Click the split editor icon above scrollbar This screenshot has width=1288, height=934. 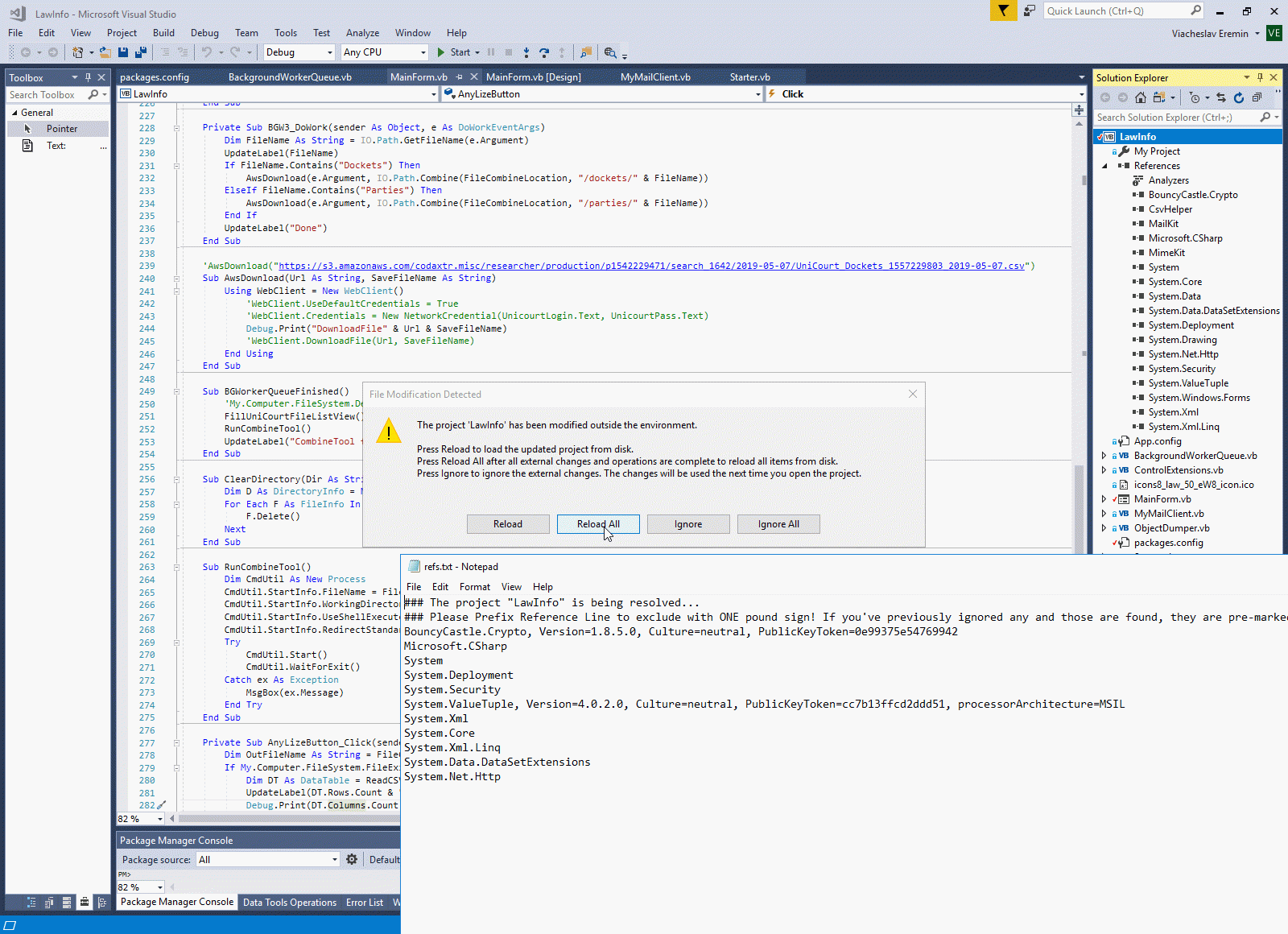pos(1079,110)
